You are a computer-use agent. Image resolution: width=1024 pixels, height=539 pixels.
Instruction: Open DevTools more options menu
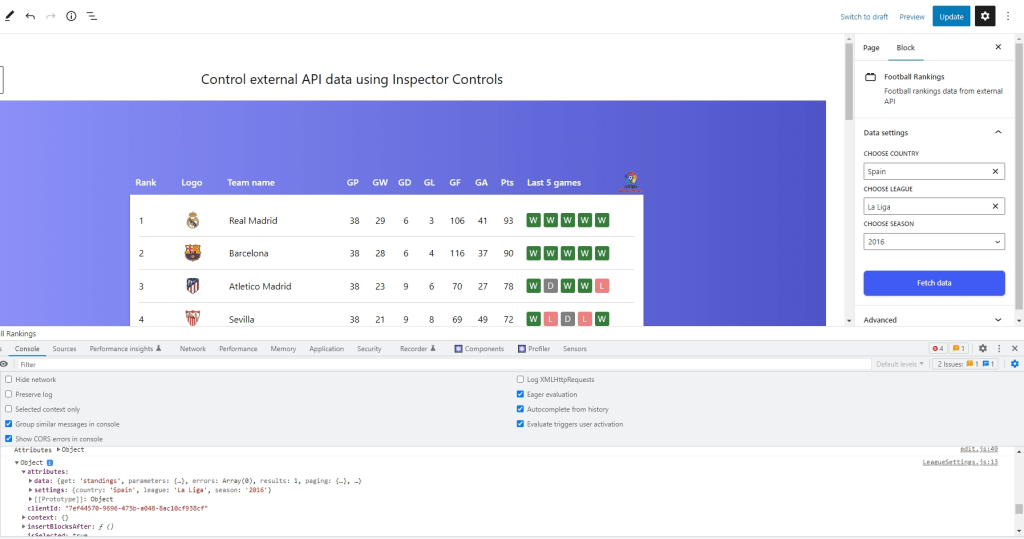point(999,349)
